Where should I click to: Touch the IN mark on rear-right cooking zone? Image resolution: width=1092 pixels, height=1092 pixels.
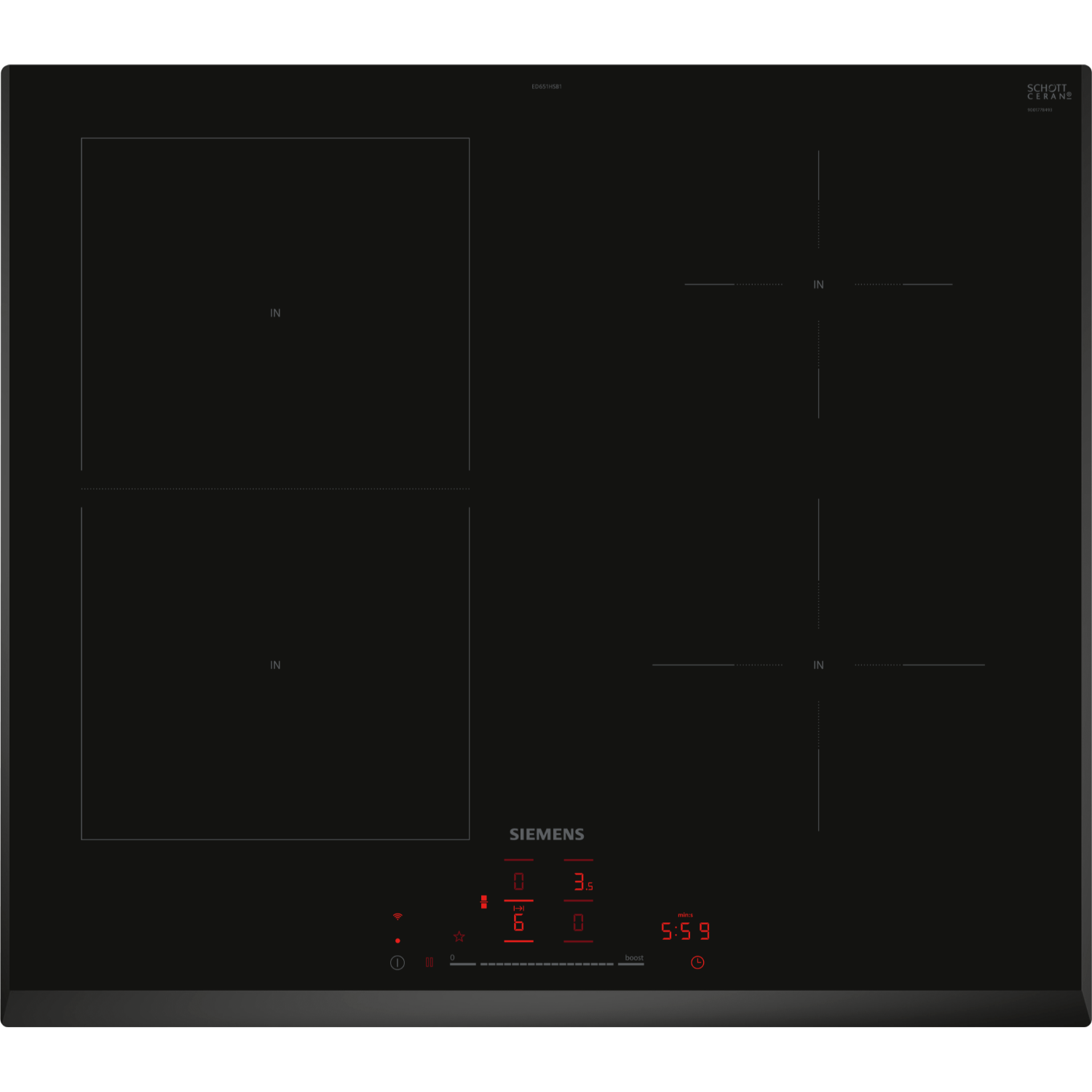point(819,285)
